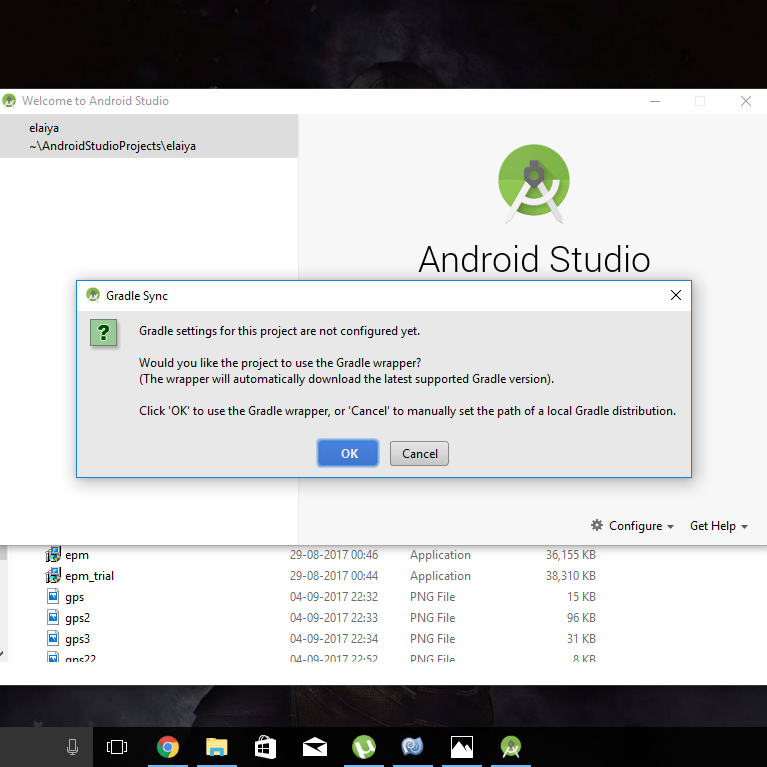Click the epm installer file icon
767x767 pixels.
click(53, 554)
